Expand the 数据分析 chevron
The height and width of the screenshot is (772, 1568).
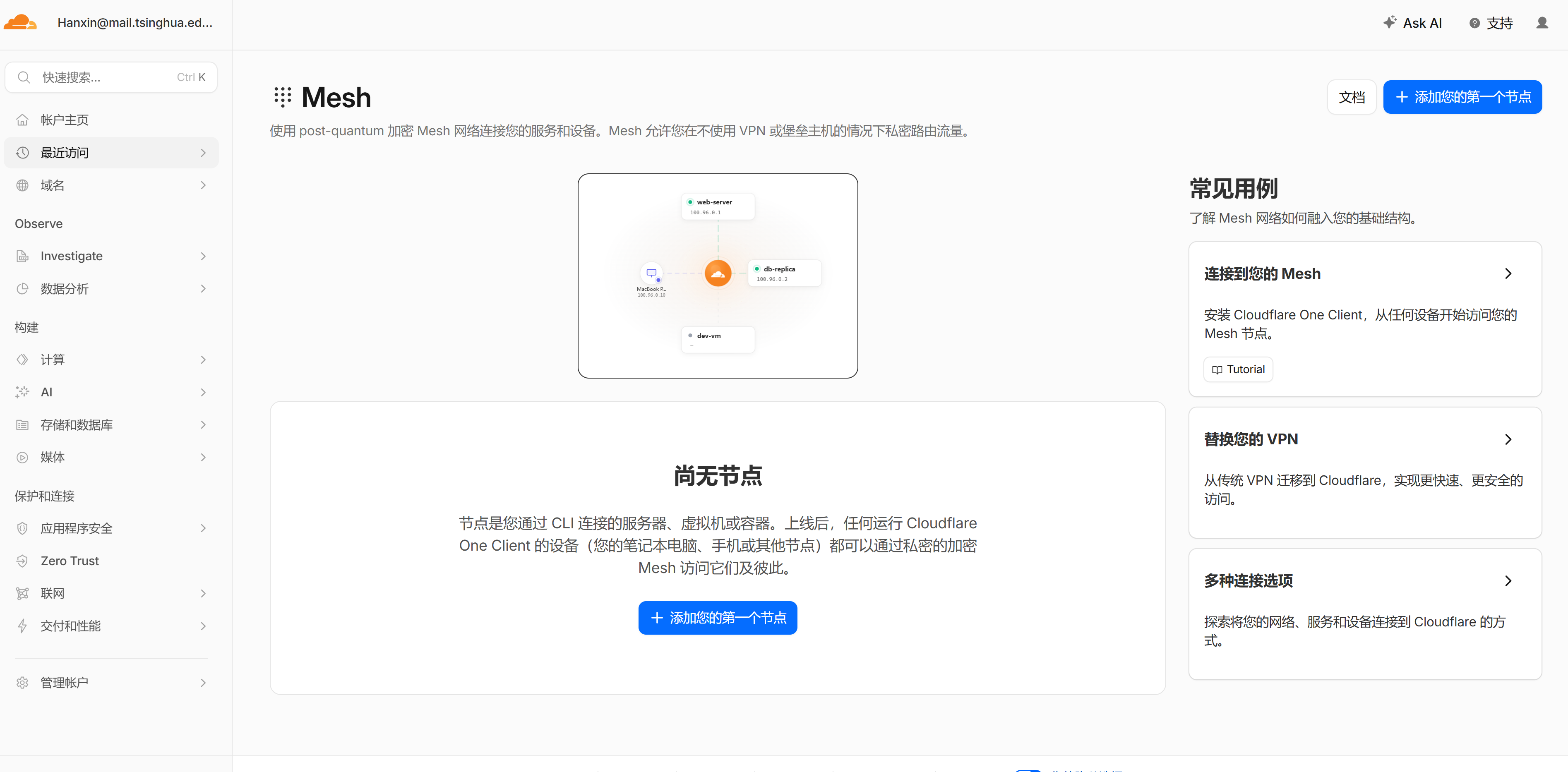pos(203,289)
